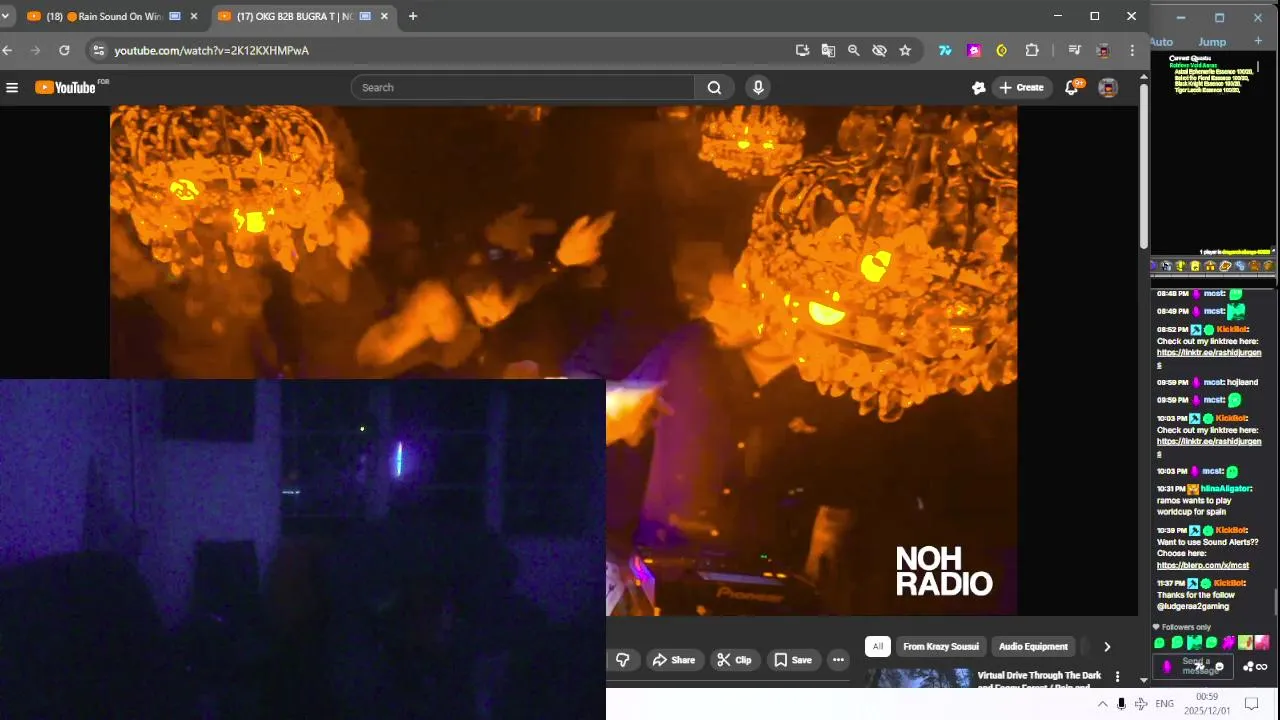Open the Chrome profile avatar

click(x=1103, y=50)
